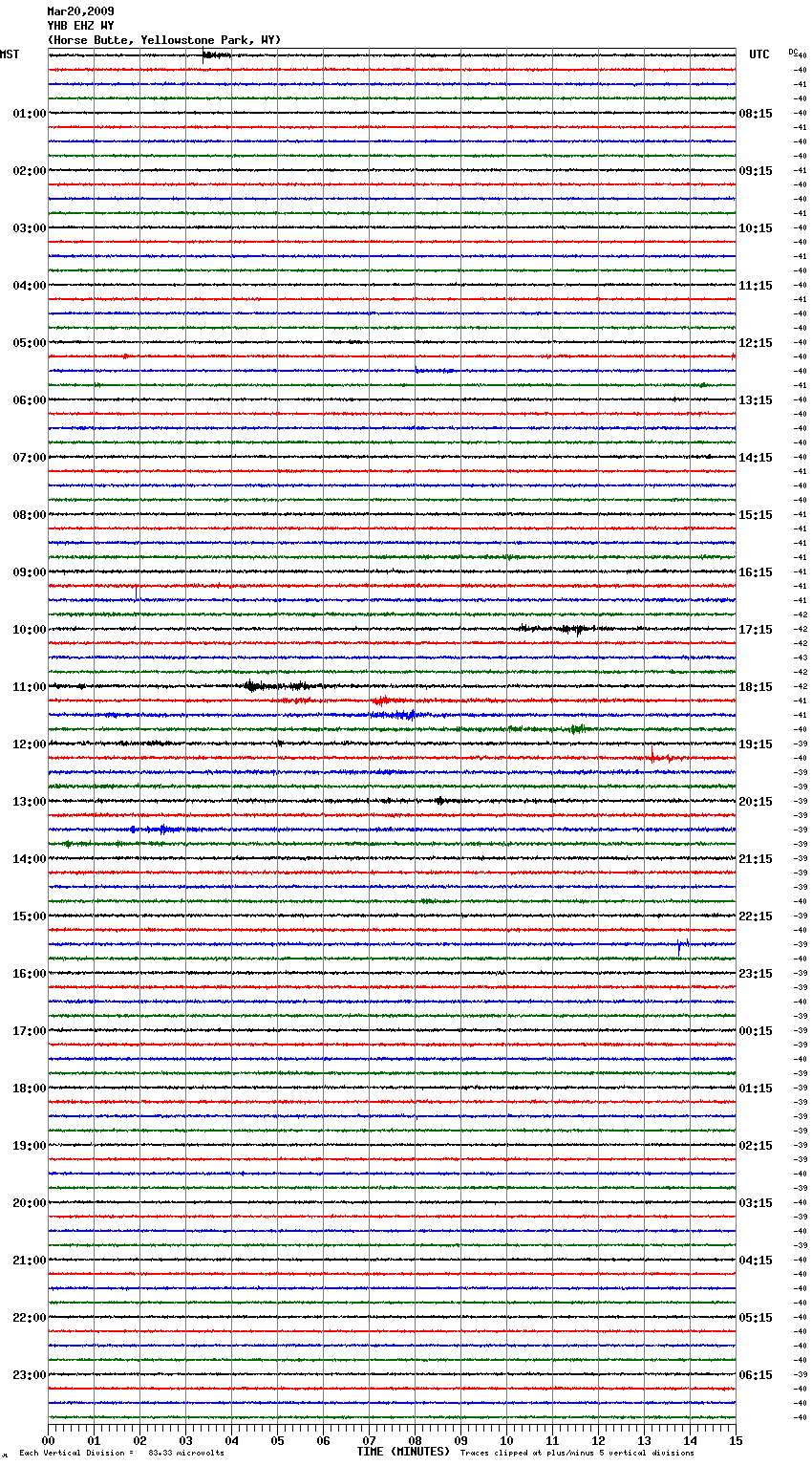Image resolution: width=812 pixels, height=1466 pixels.
Task: Click the 05:15 UTC time label
Action: [756, 1318]
